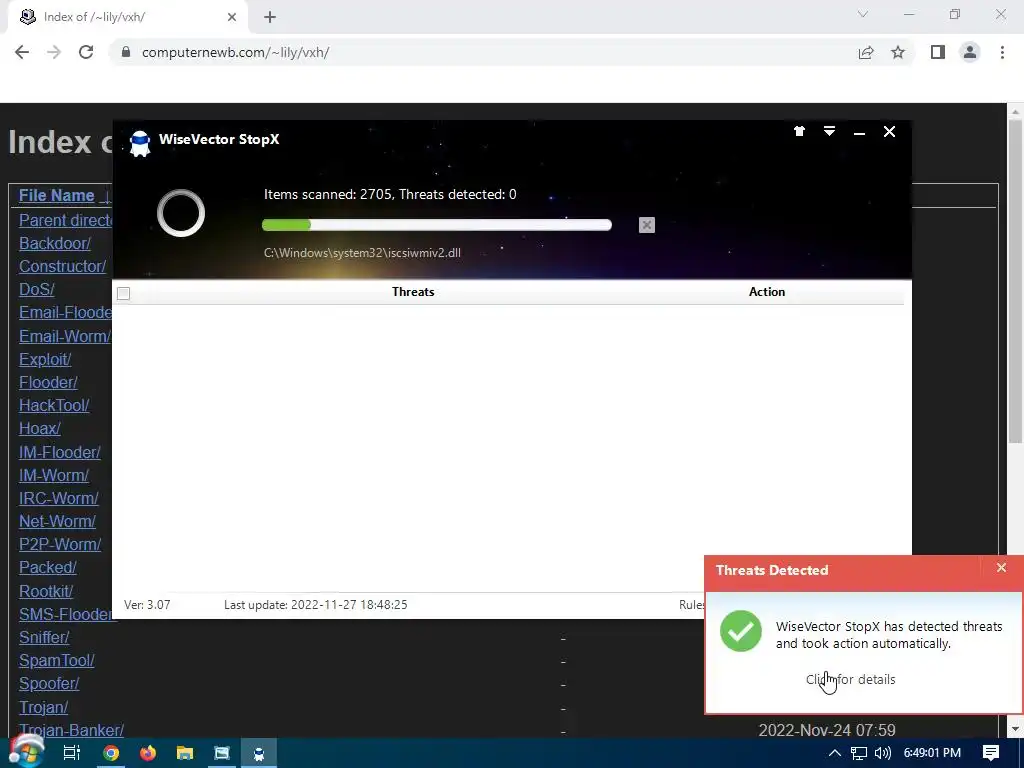Open the Windows Start button
This screenshot has height=768, width=1024.
26,753
